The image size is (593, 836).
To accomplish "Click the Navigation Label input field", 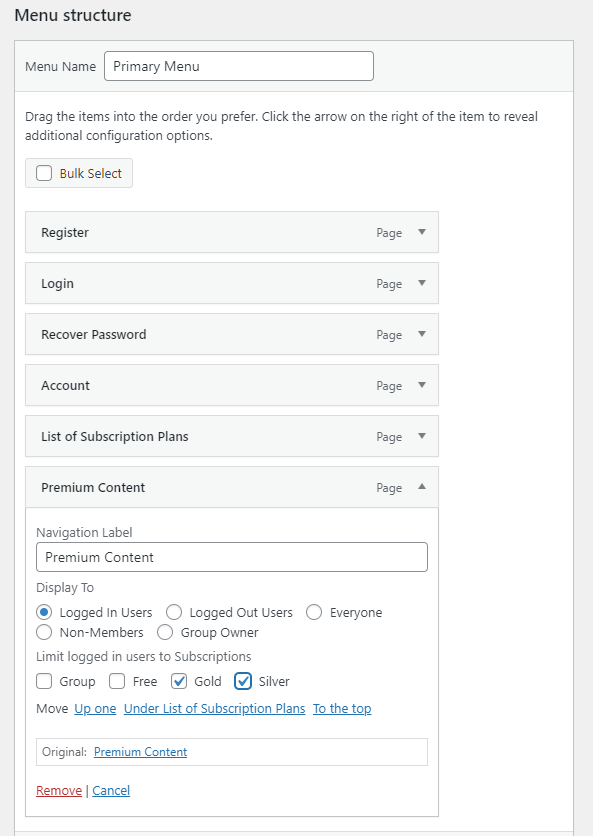I will (232, 557).
